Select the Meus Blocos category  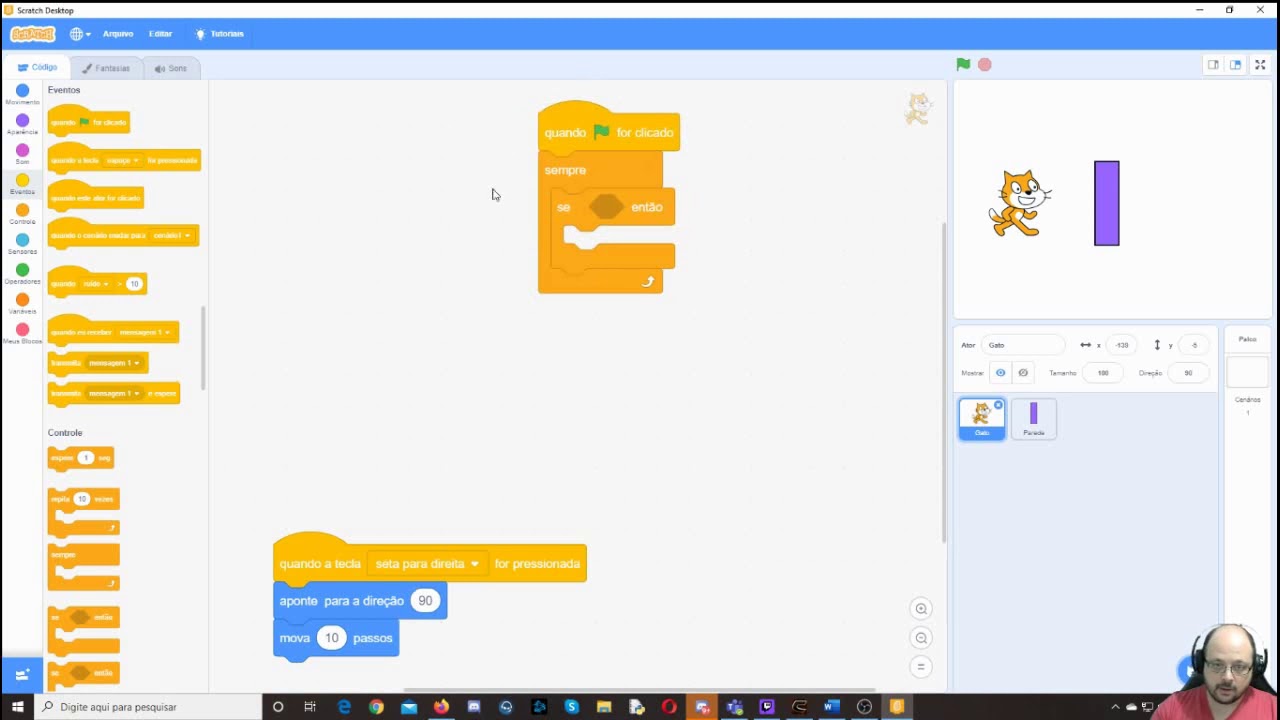22,334
